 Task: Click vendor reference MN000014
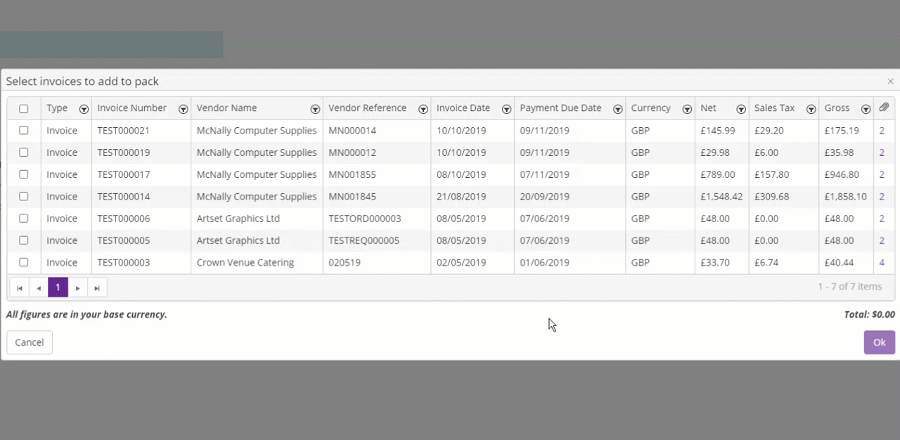click(352, 130)
